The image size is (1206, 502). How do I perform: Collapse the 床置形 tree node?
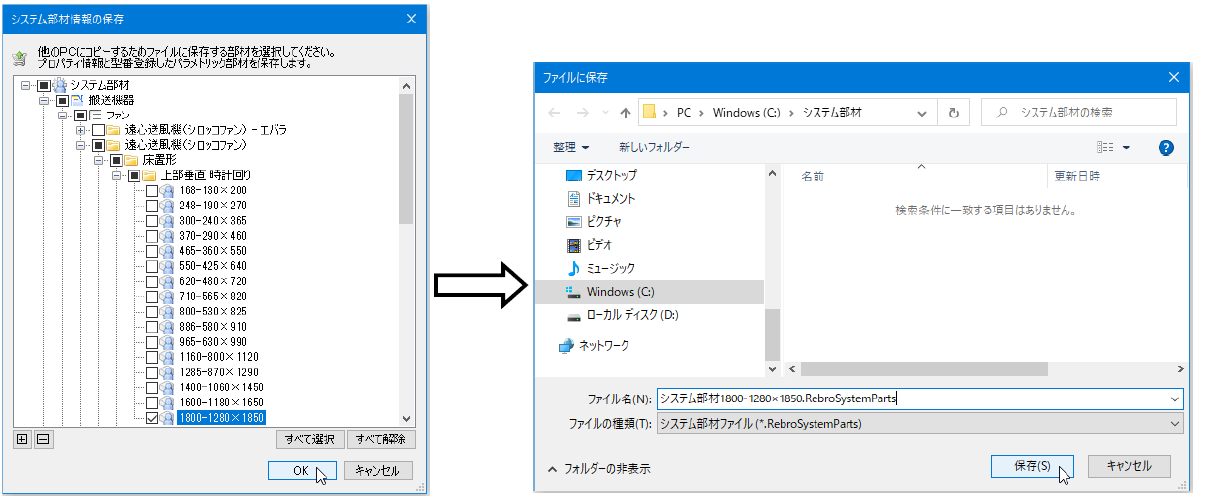(x=100, y=160)
